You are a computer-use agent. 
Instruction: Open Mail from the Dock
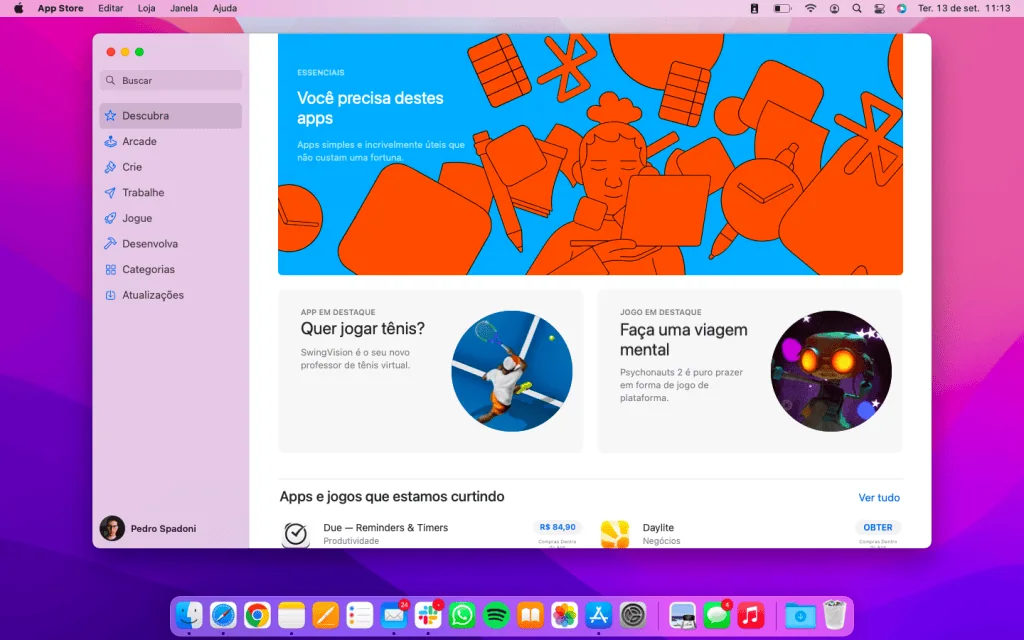tap(394, 615)
